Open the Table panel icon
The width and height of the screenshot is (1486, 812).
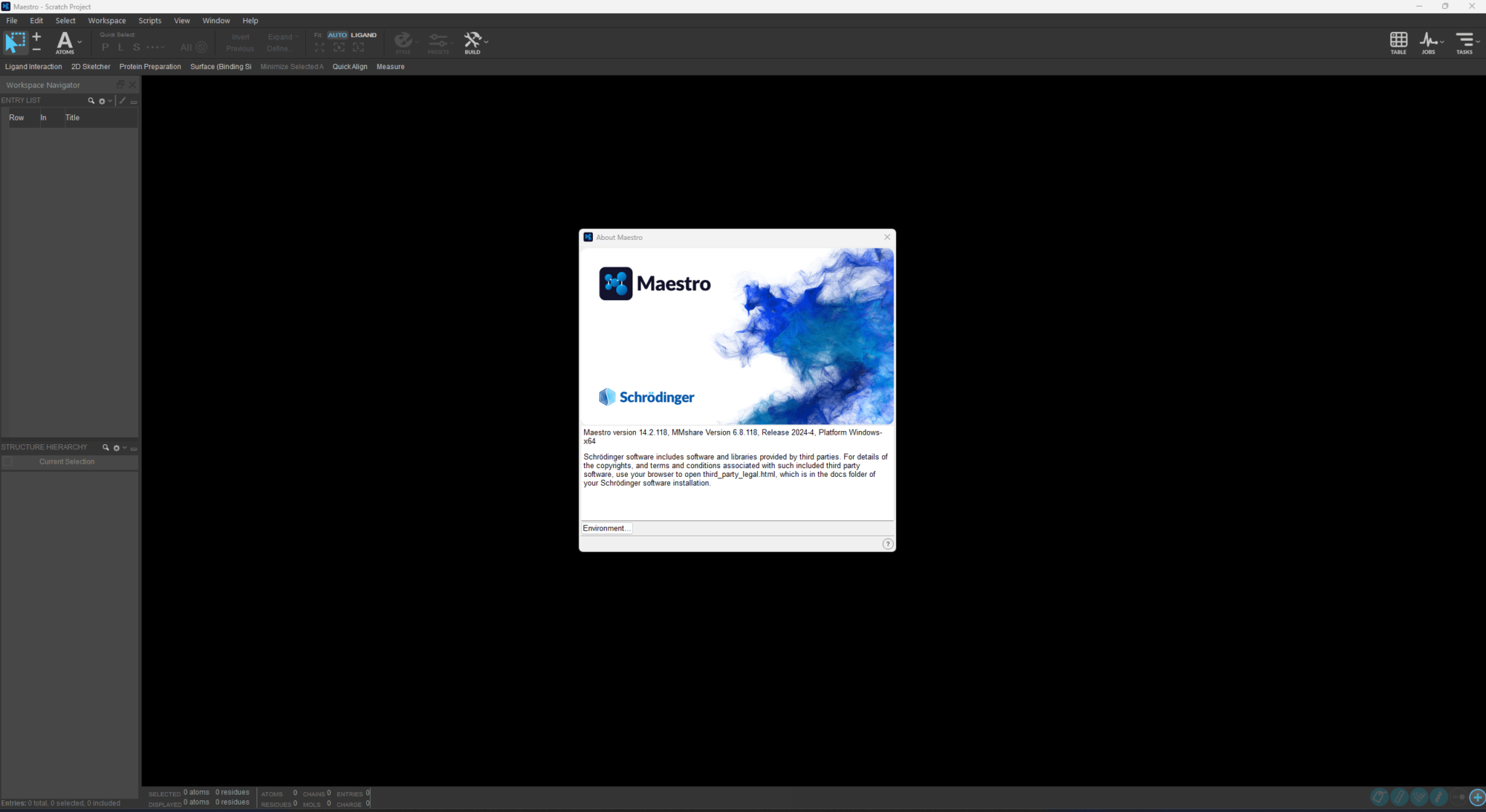[x=1398, y=41]
